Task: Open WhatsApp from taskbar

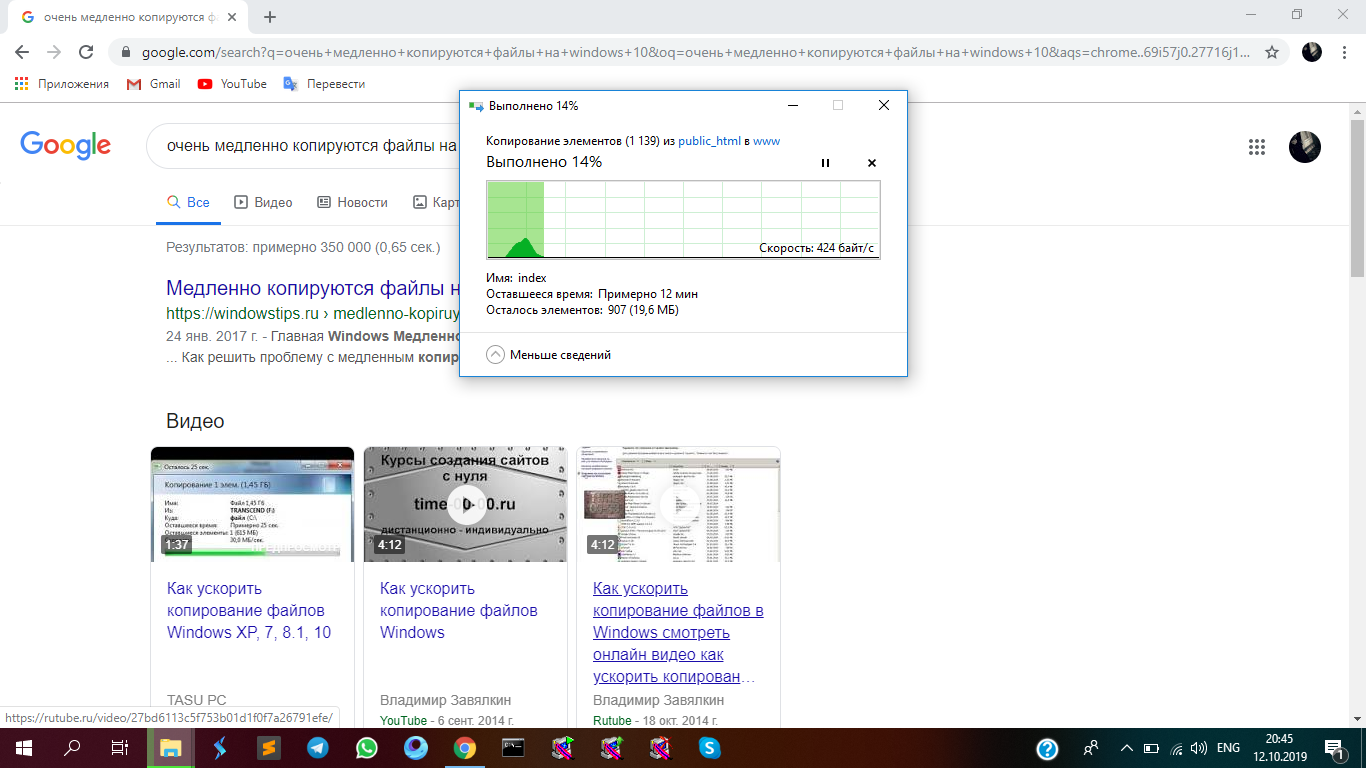Action: click(x=366, y=748)
